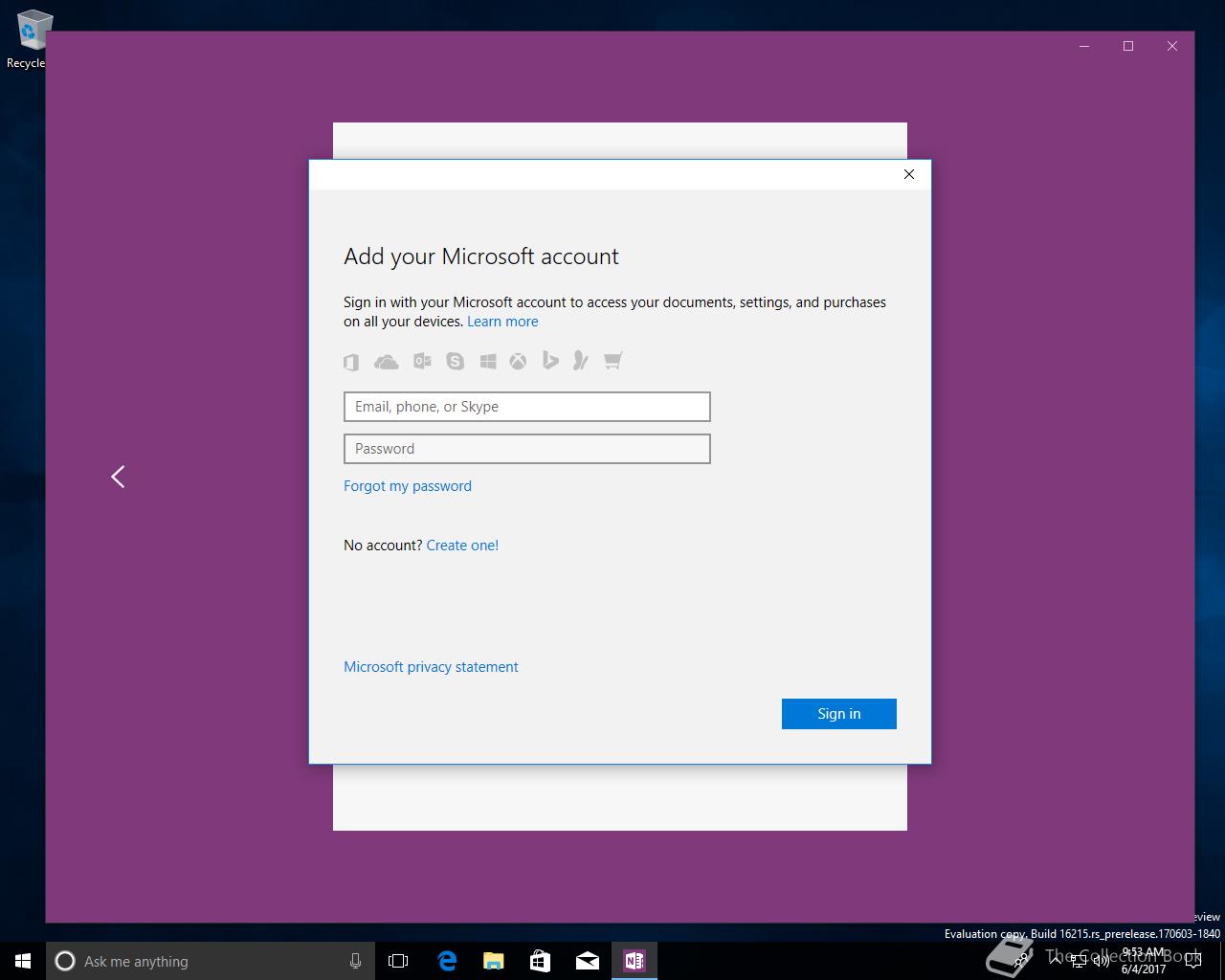
Task: Click the Create one! link
Action: click(x=462, y=546)
